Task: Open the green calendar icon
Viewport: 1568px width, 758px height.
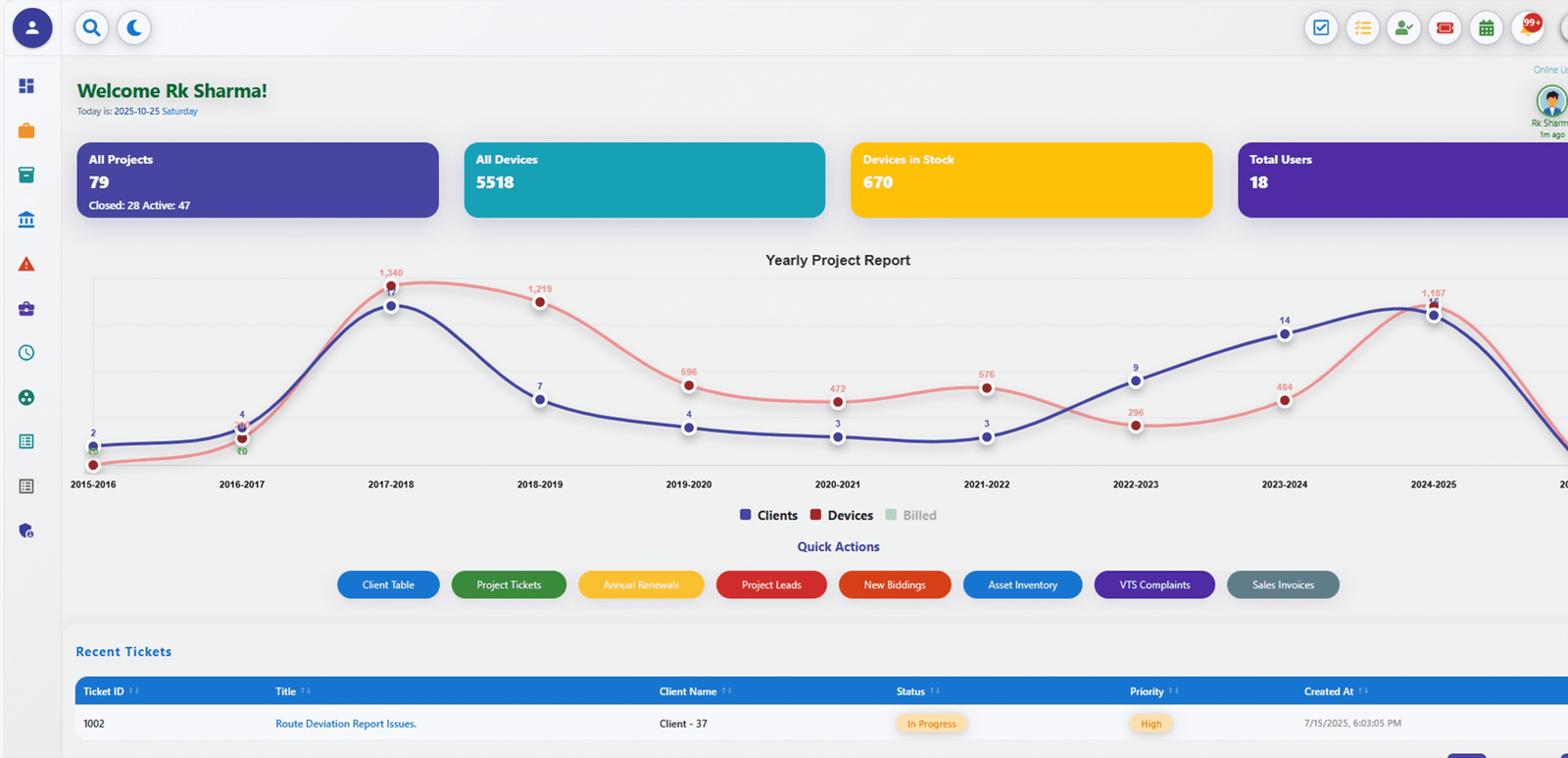Action: tap(1486, 27)
